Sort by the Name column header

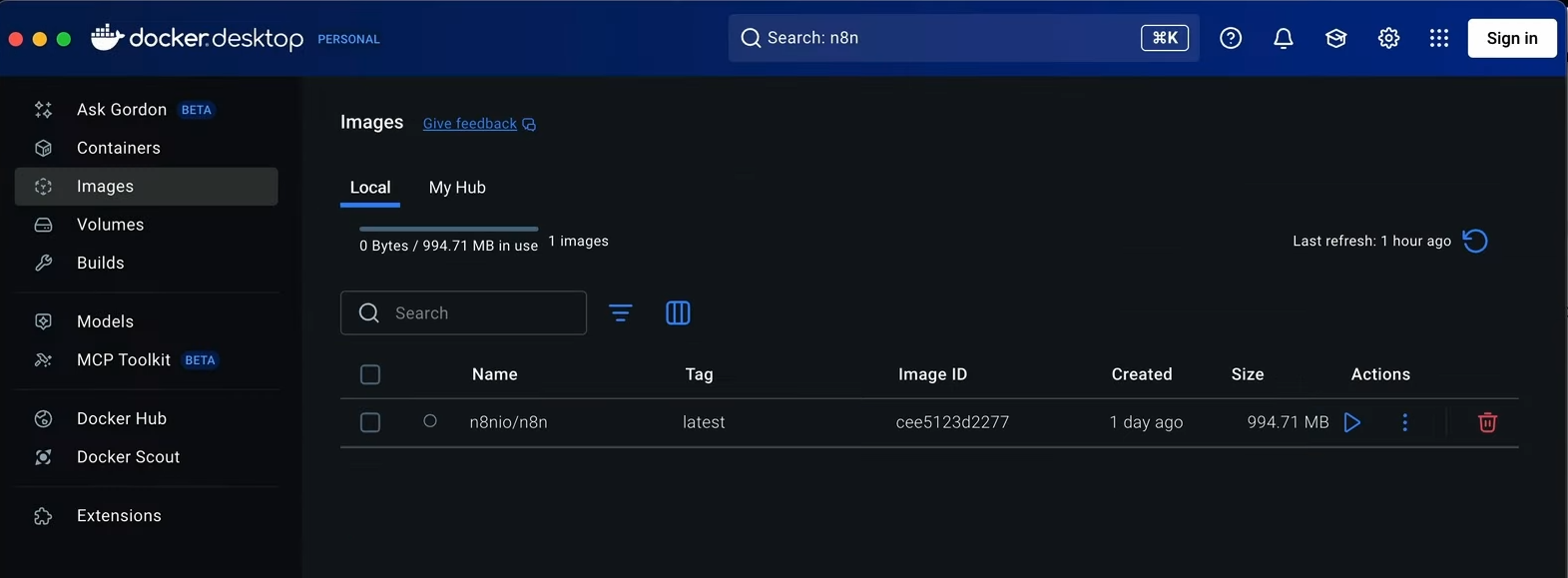[x=495, y=374]
